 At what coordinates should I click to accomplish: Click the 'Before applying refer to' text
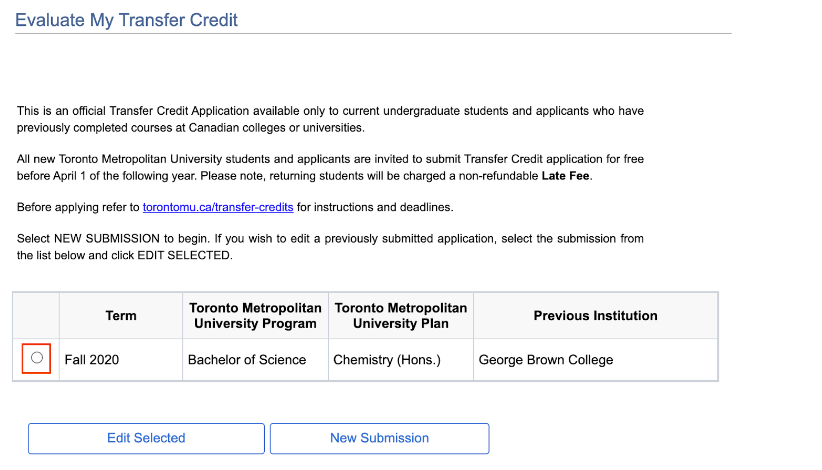[79, 207]
